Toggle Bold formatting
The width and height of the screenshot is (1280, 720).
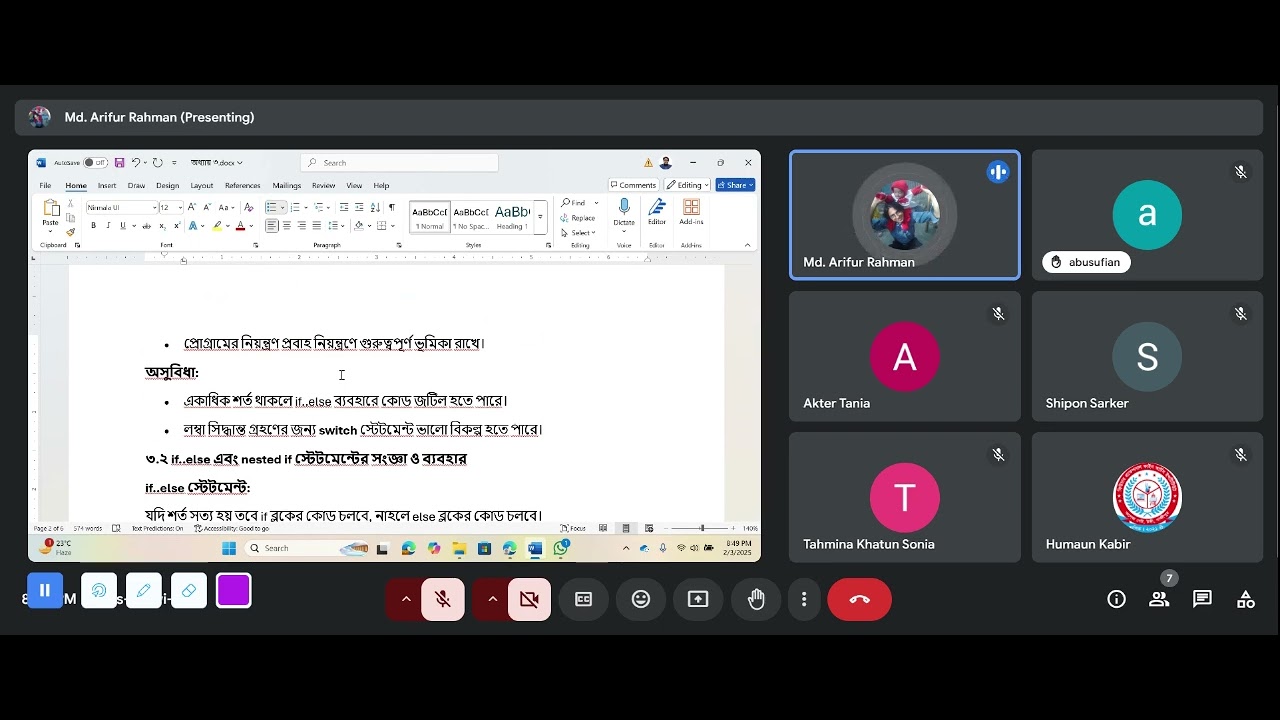[93, 226]
